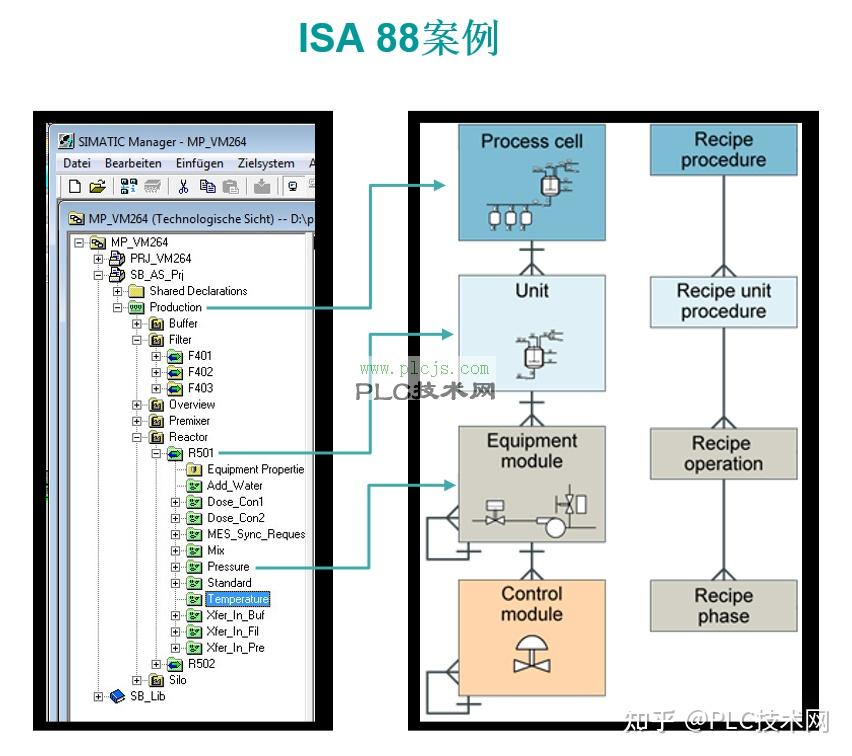Expand the Dose_Con1 node

[x=176, y=502]
